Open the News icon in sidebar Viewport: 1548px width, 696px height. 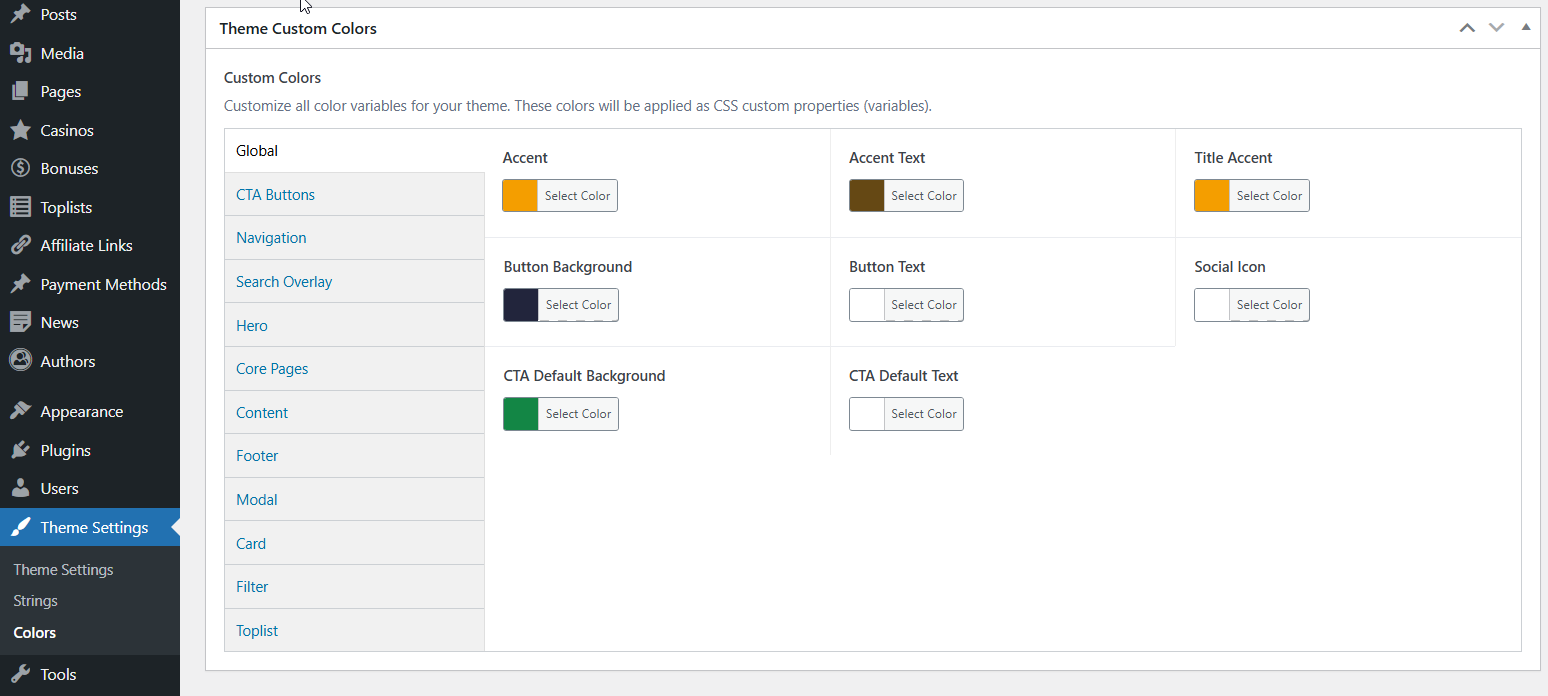tap(22, 321)
